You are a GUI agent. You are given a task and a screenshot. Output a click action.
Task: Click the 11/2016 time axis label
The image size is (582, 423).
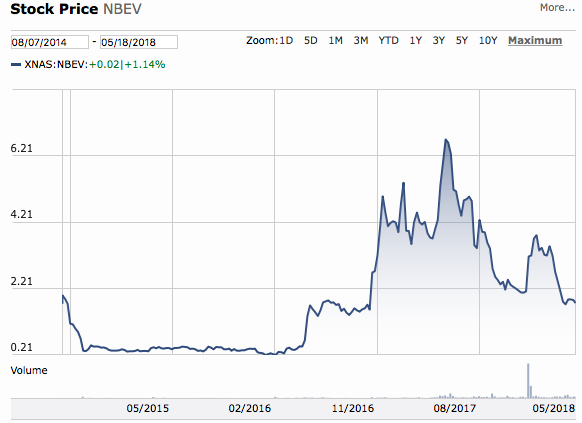353,409
